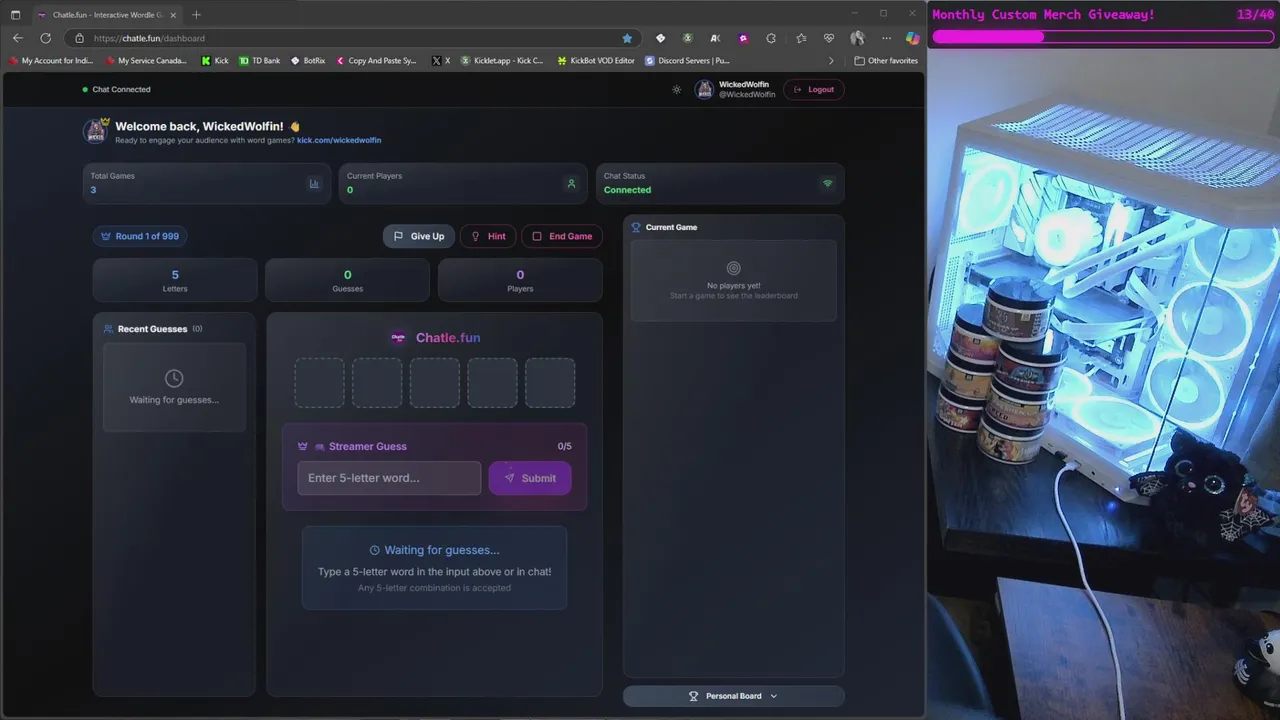This screenshot has height=720, width=1280.
Task: Click the Waiting for guesses info heading
Action: point(434,550)
